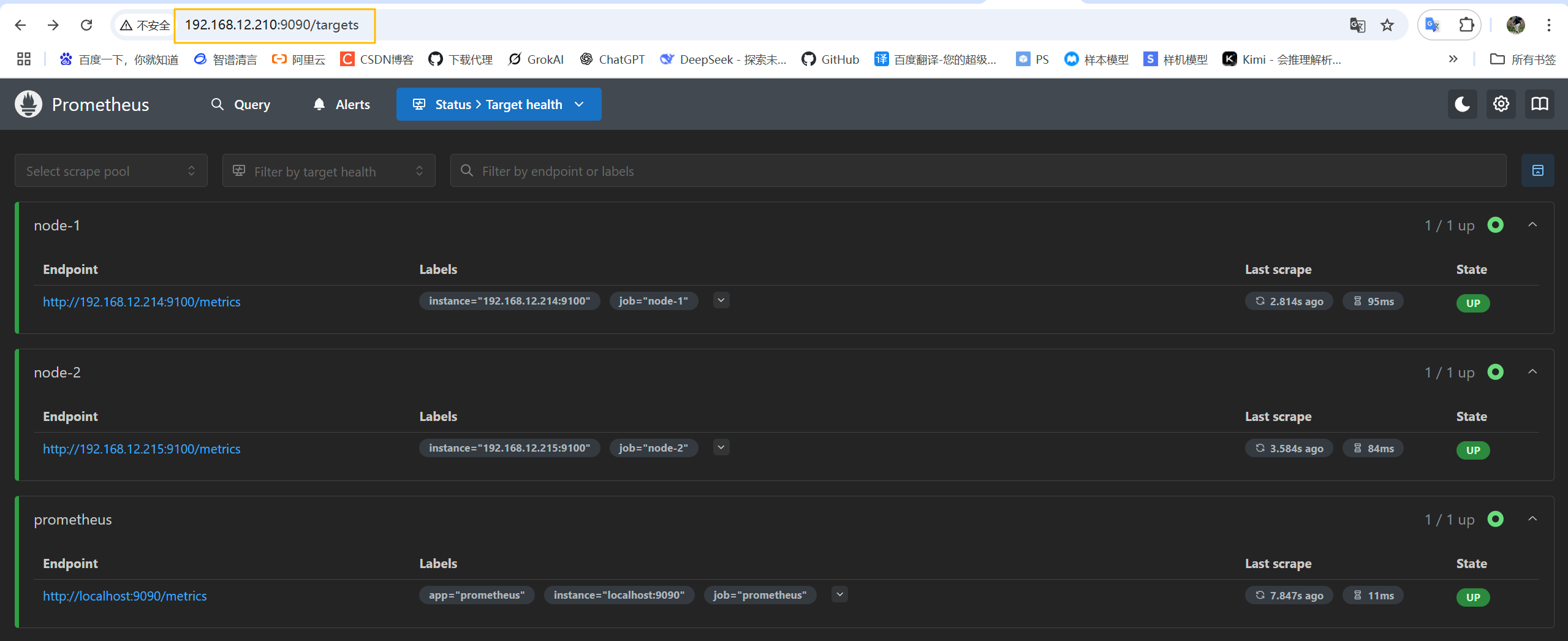
Task: Click browser forward arrow
Action: pyautogui.click(x=53, y=25)
